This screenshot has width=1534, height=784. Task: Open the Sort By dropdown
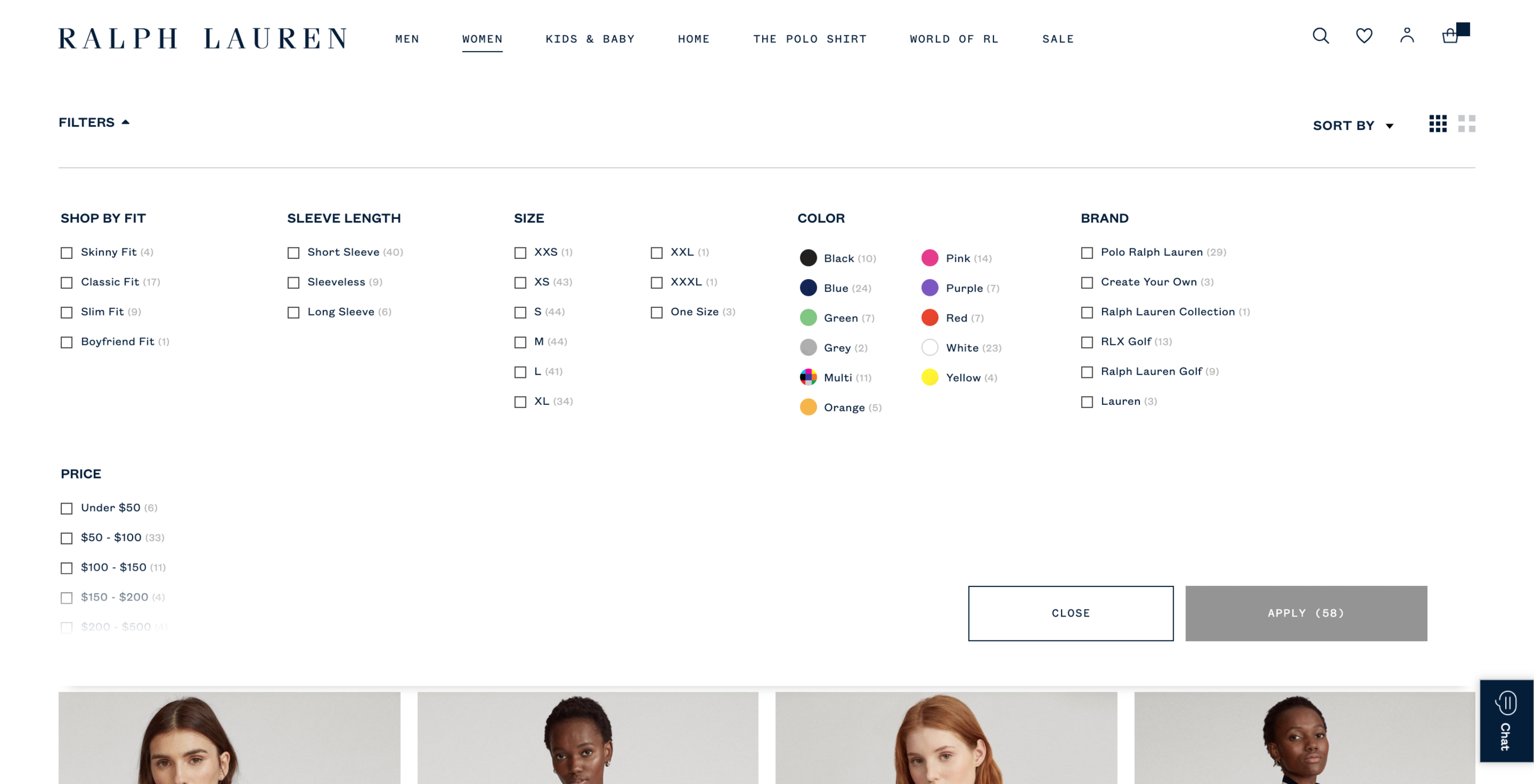[1353, 126]
